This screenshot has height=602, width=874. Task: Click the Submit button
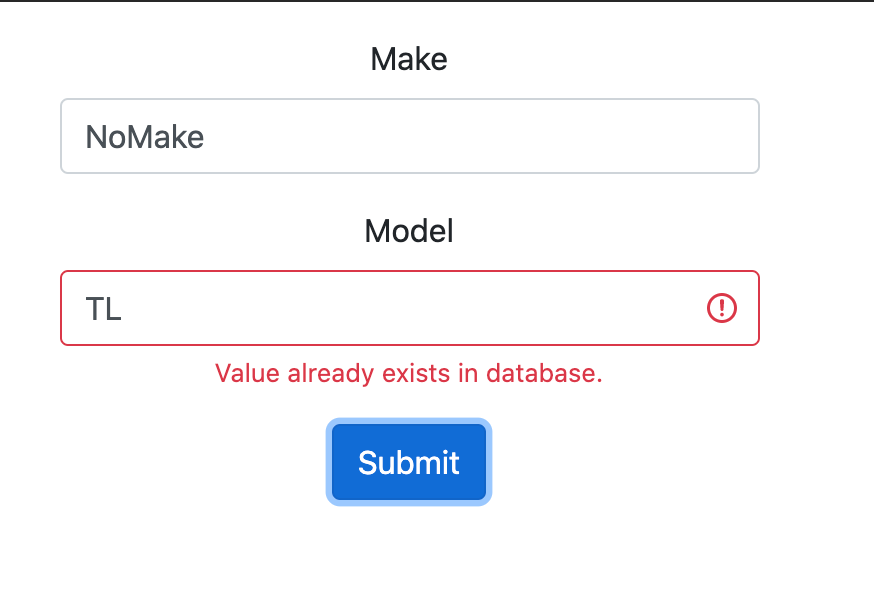pos(409,462)
